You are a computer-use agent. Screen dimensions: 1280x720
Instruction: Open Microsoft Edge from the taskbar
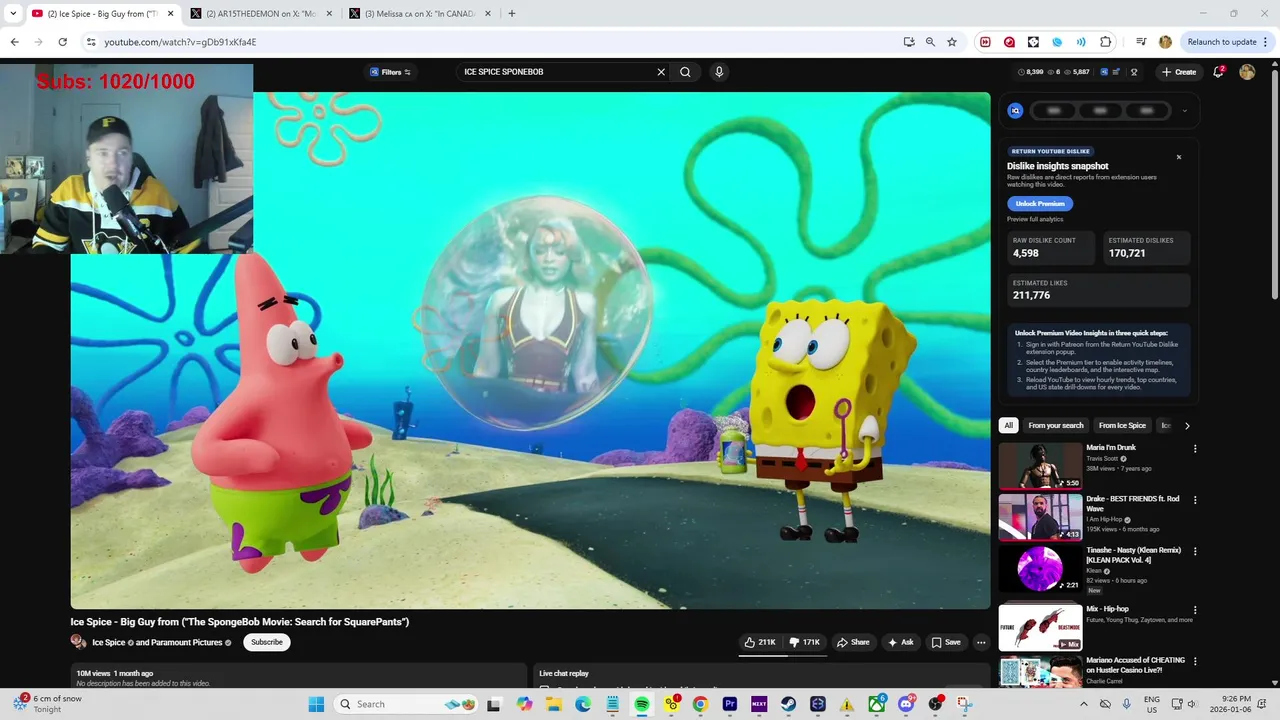(x=583, y=704)
